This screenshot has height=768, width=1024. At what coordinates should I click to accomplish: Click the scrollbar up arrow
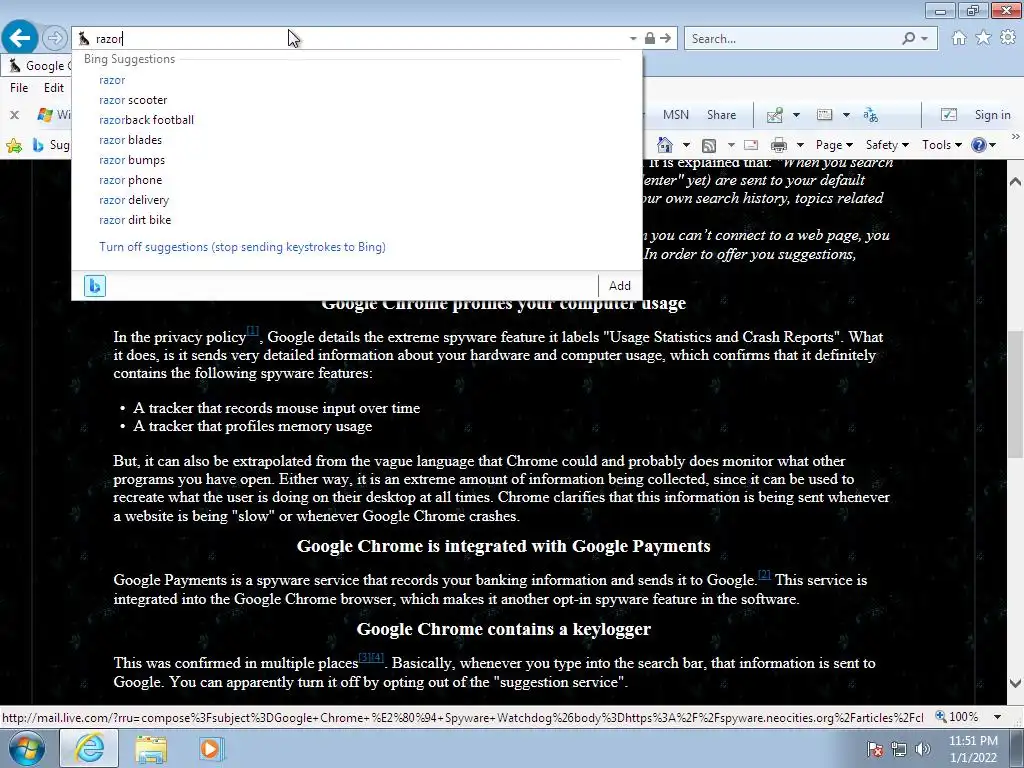click(x=1015, y=182)
